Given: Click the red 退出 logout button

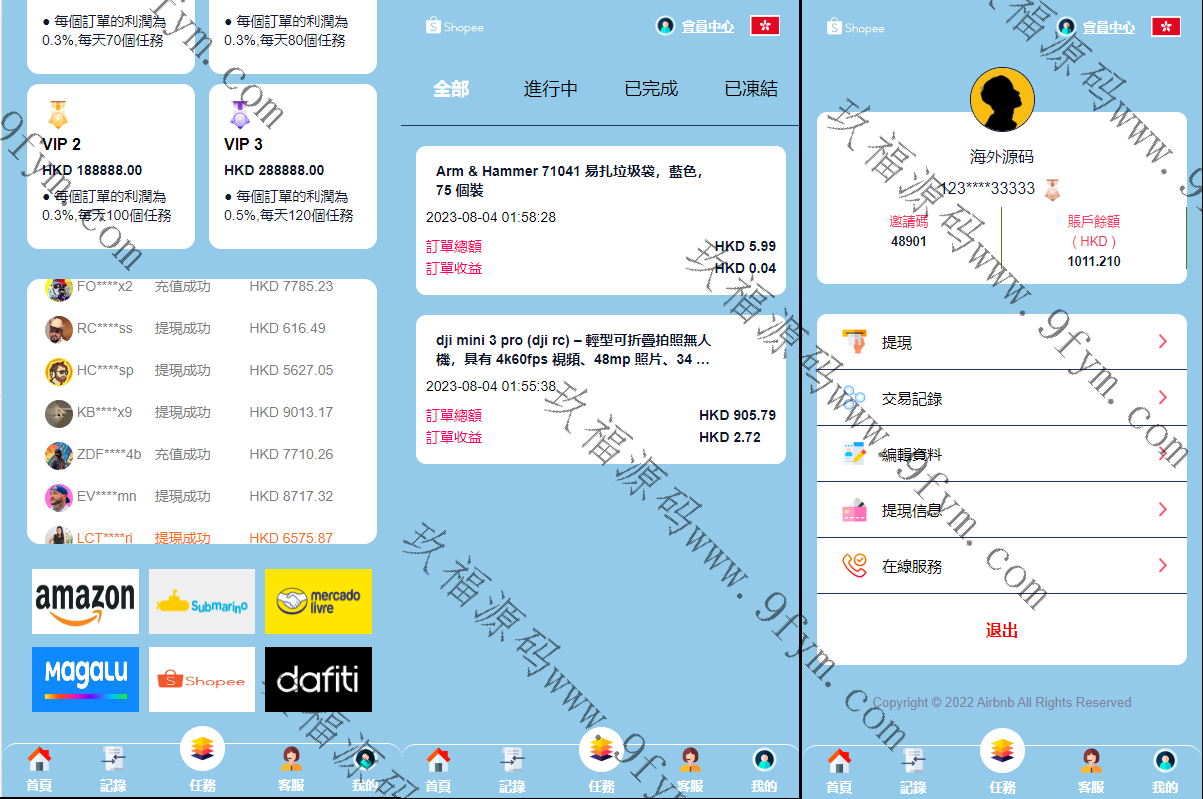Looking at the screenshot, I should [x=1002, y=630].
